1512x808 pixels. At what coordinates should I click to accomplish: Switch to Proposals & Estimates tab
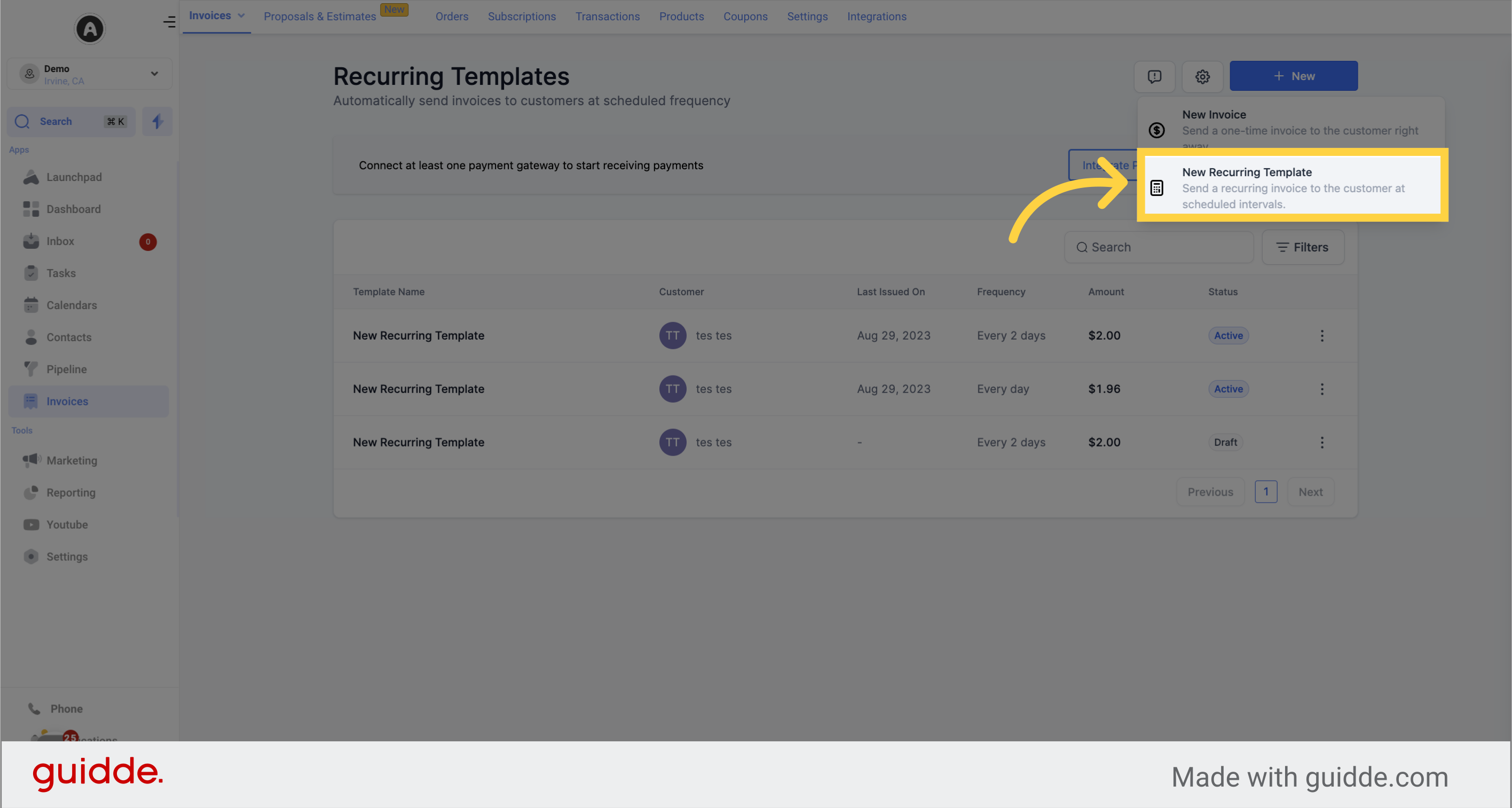pyautogui.click(x=320, y=17)
